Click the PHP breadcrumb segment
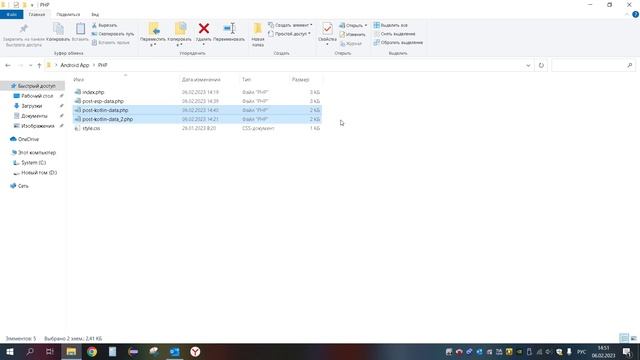This screenshot has height=360, width=640. click(102, 65)
